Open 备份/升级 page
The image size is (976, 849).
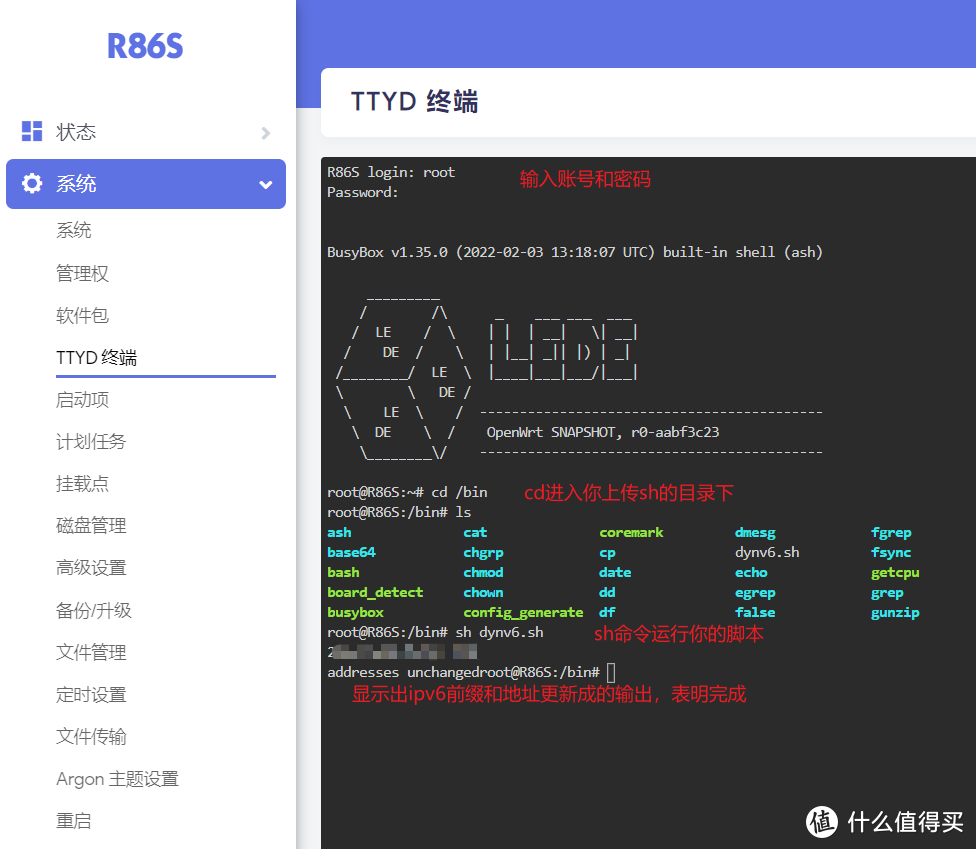93,610
